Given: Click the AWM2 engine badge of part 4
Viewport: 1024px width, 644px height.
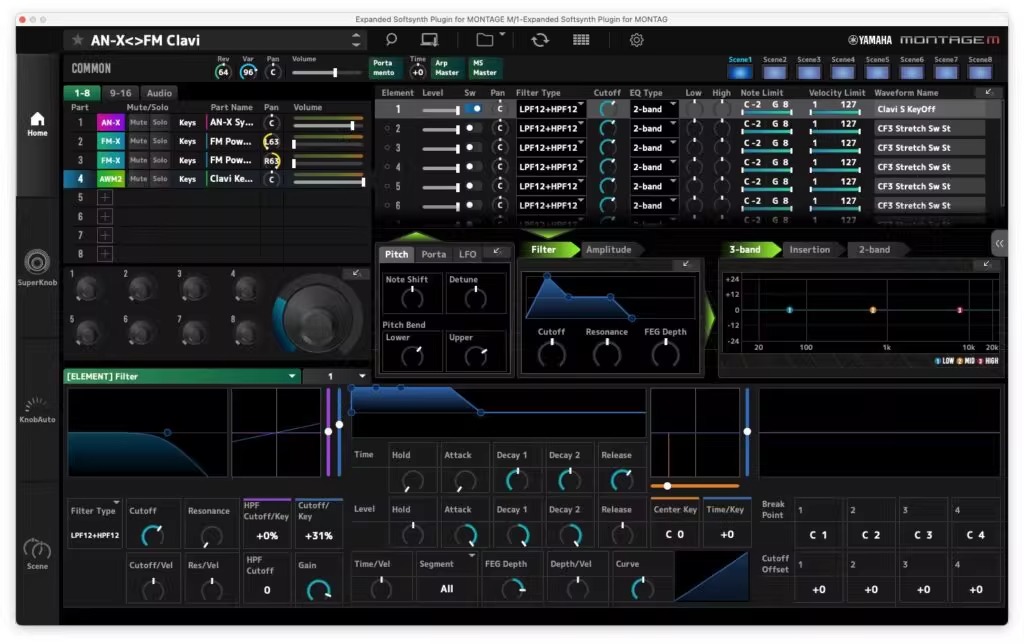Looking at the screenshot, I should (x=110, y=179).
